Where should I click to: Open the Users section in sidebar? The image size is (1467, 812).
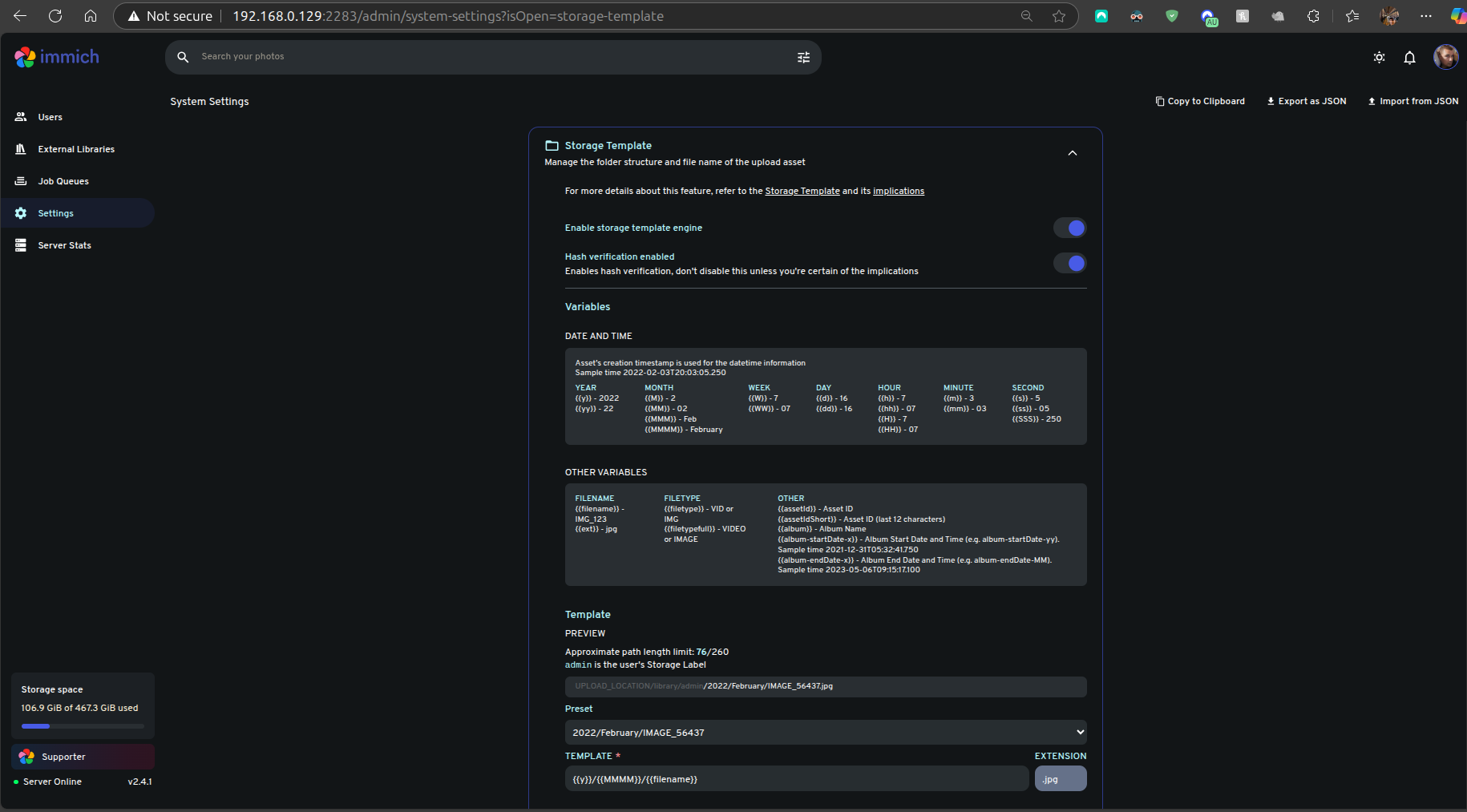50,117
